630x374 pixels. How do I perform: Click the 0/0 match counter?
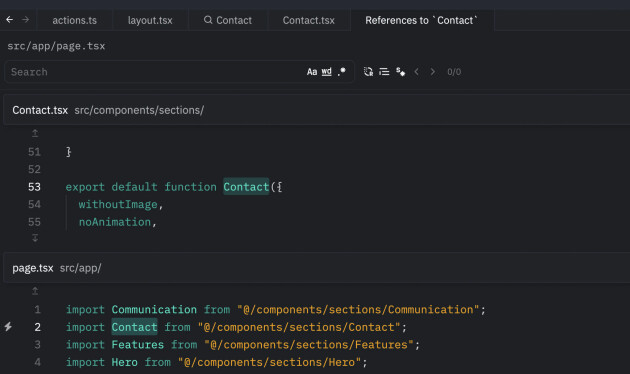point(454,72)
